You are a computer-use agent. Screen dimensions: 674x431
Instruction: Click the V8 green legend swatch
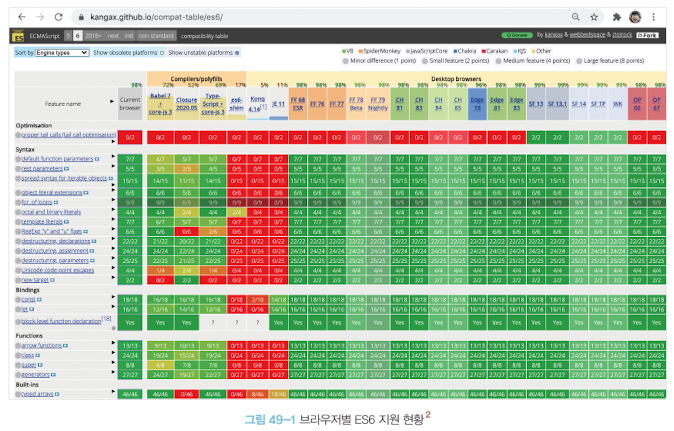344,51
